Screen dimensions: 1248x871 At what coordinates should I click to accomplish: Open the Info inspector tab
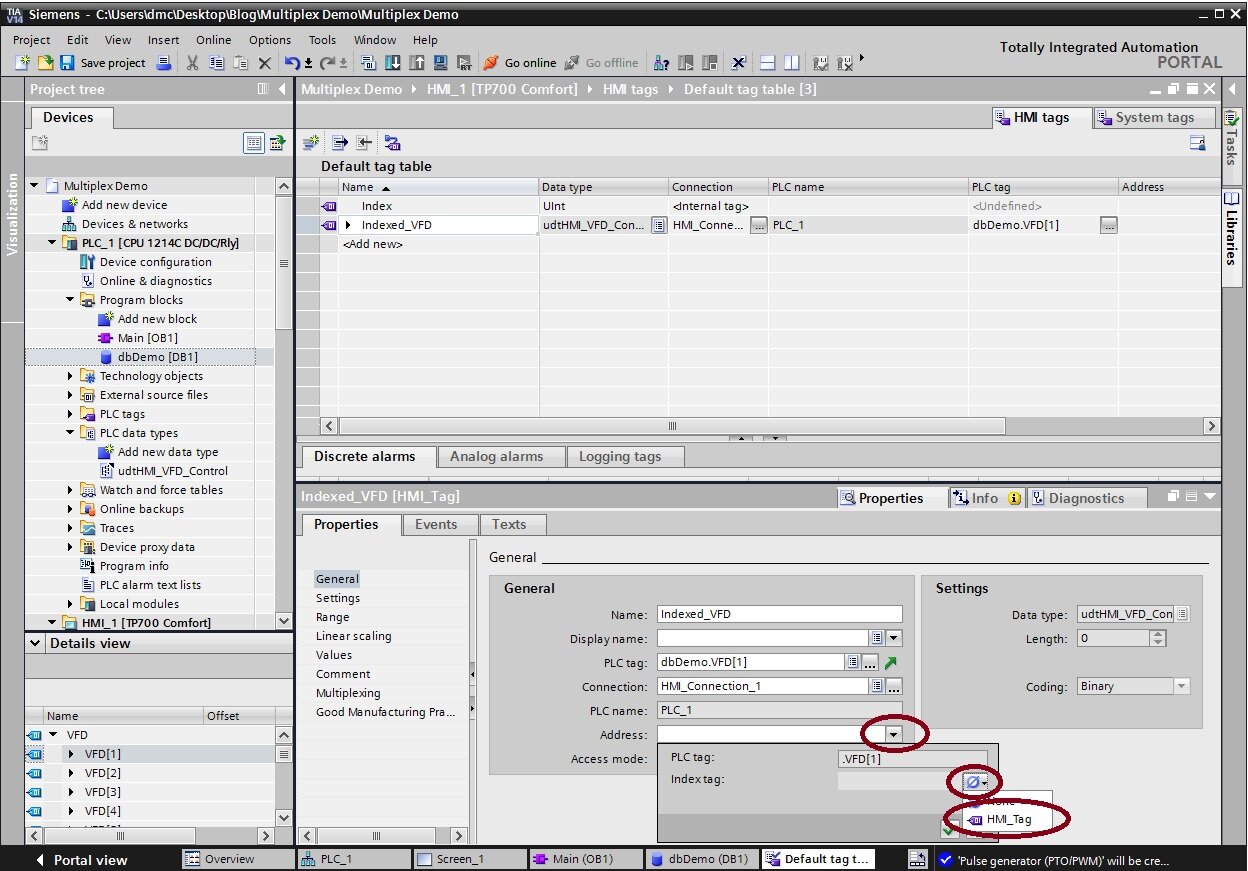(x=985, y=498)
